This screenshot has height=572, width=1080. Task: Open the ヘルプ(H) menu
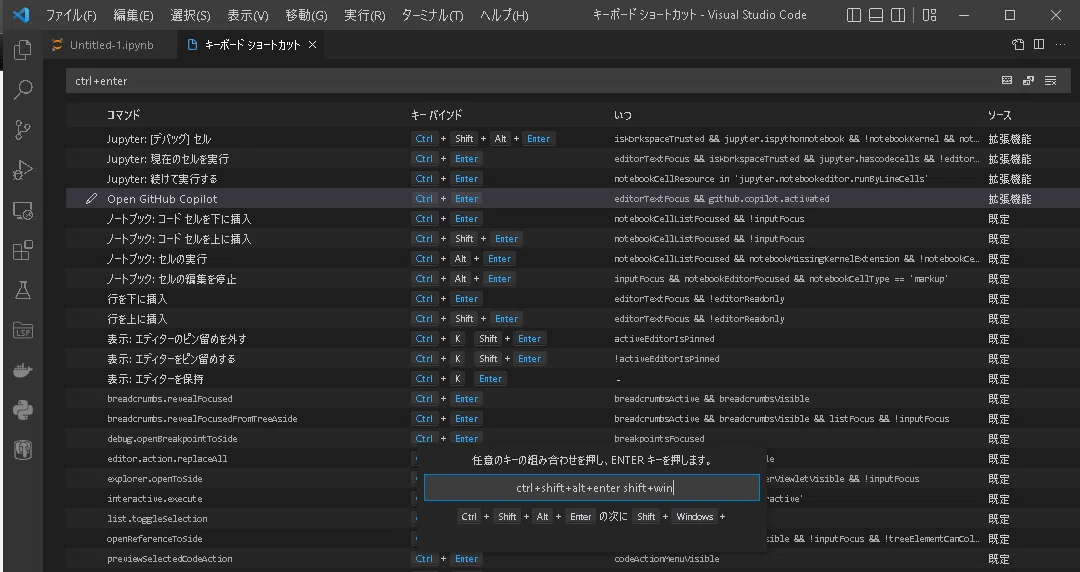pos(504,15)
